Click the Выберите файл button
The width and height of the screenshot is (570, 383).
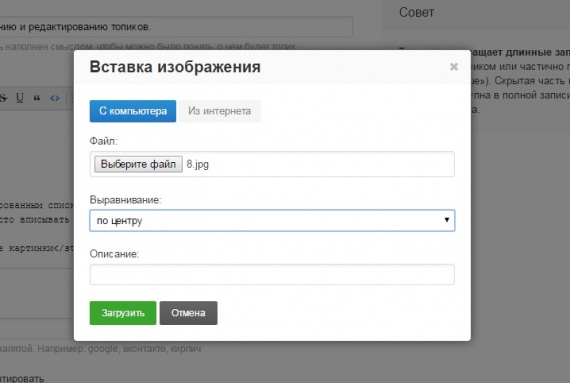click(x=138, y=164)
